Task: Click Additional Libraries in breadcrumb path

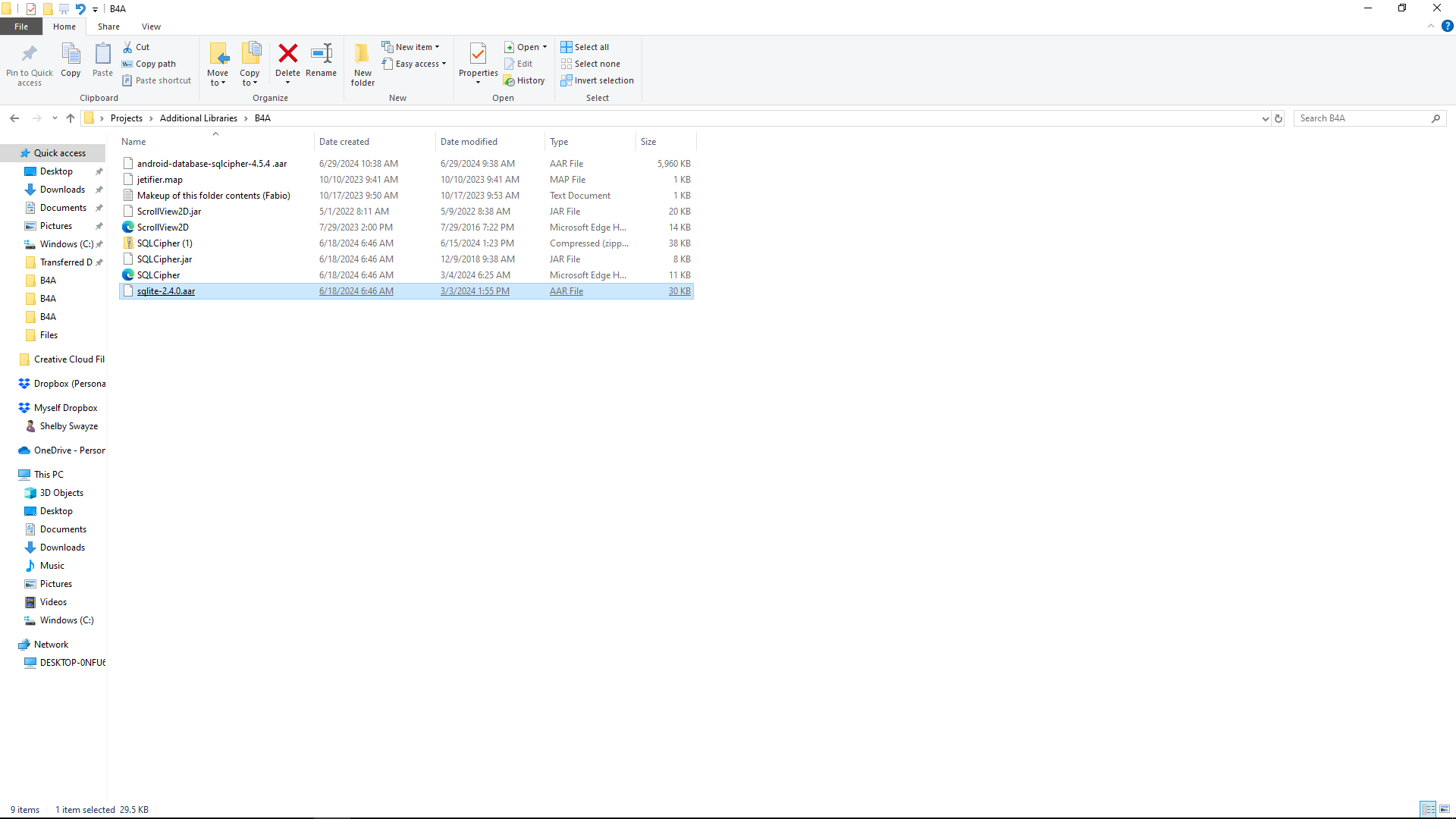Action: (198, 118)
